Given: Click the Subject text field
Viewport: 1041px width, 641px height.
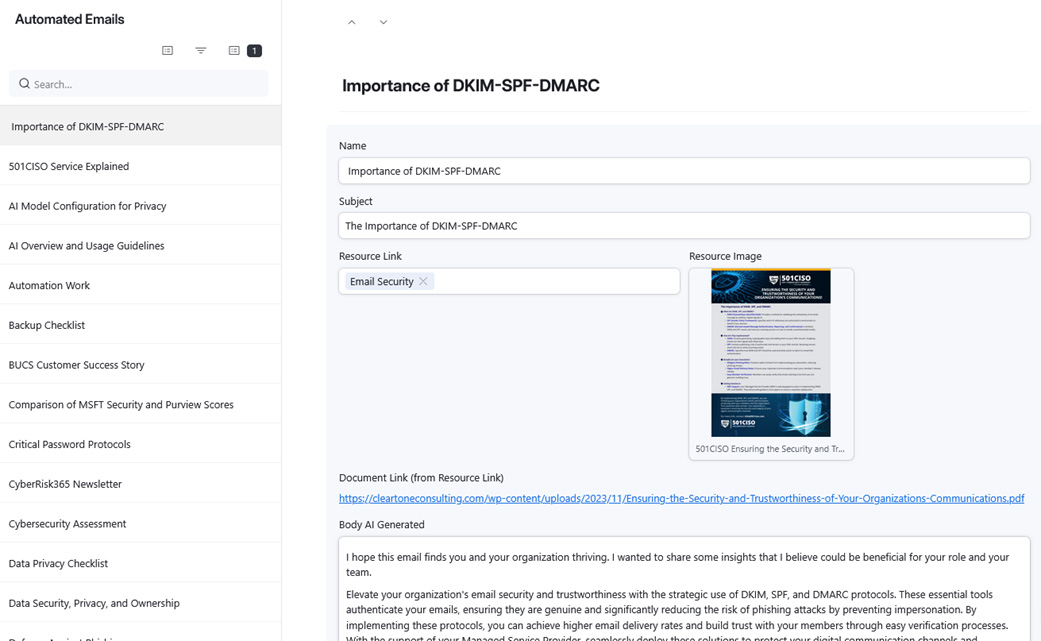Looking at the screenshot, I should click(x=683, y=226).
